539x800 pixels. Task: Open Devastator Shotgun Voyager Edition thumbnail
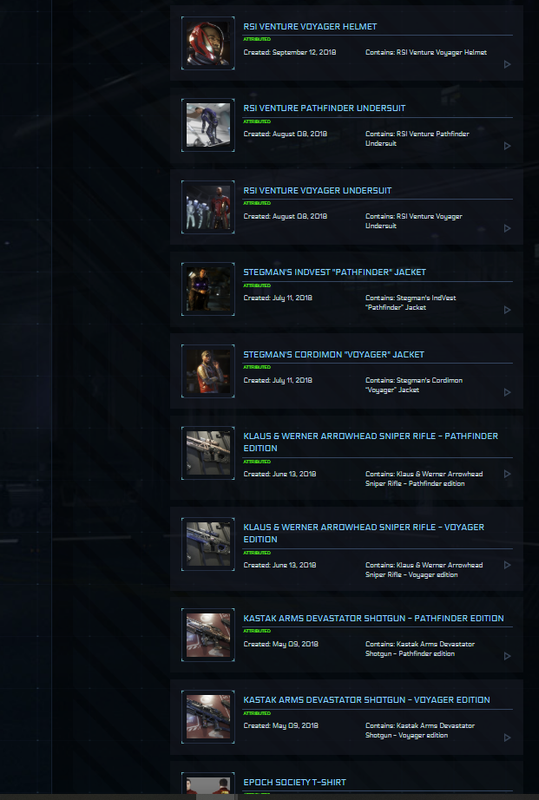click(x=208, y=717)
